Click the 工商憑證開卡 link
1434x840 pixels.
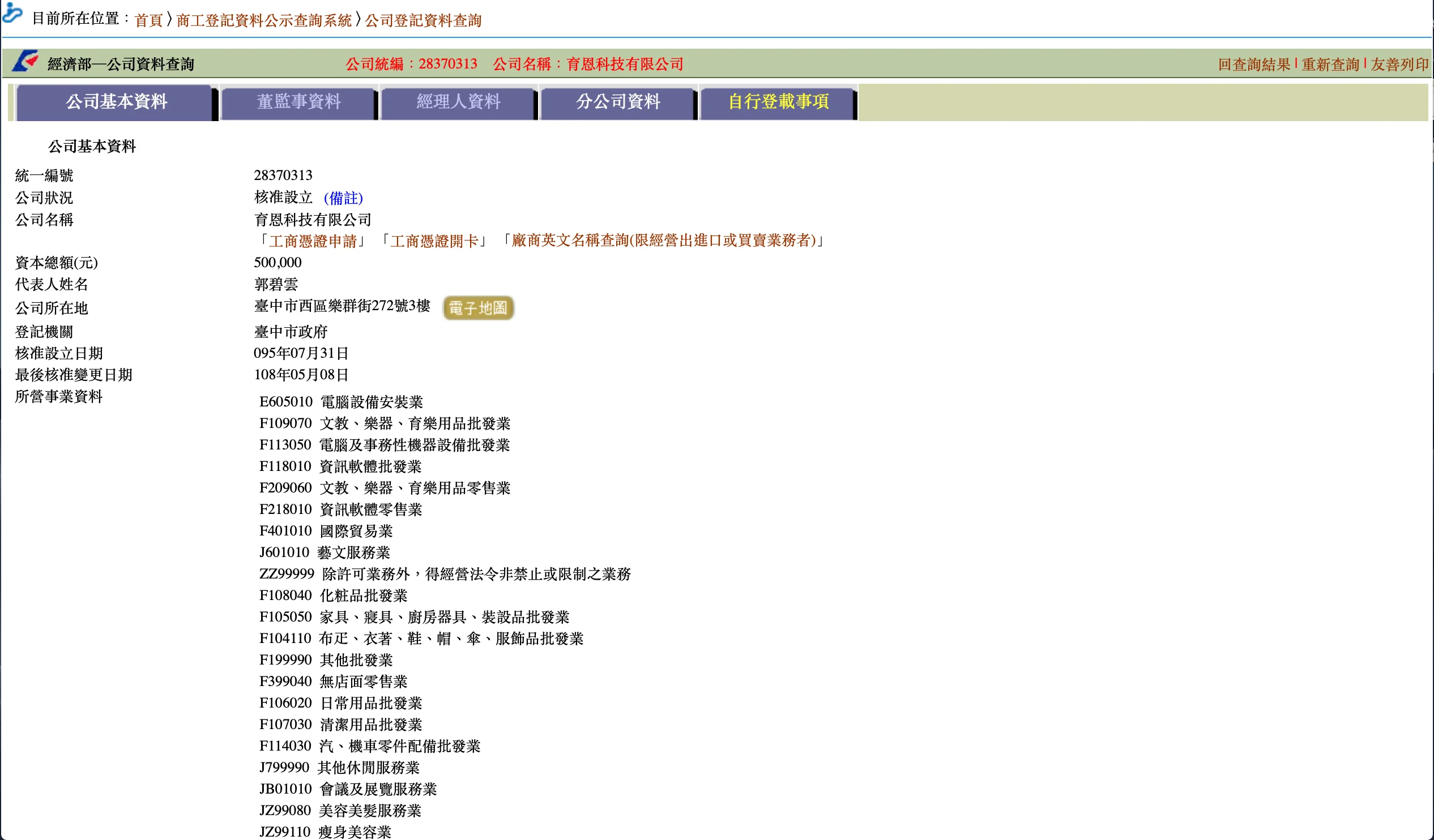434,241
